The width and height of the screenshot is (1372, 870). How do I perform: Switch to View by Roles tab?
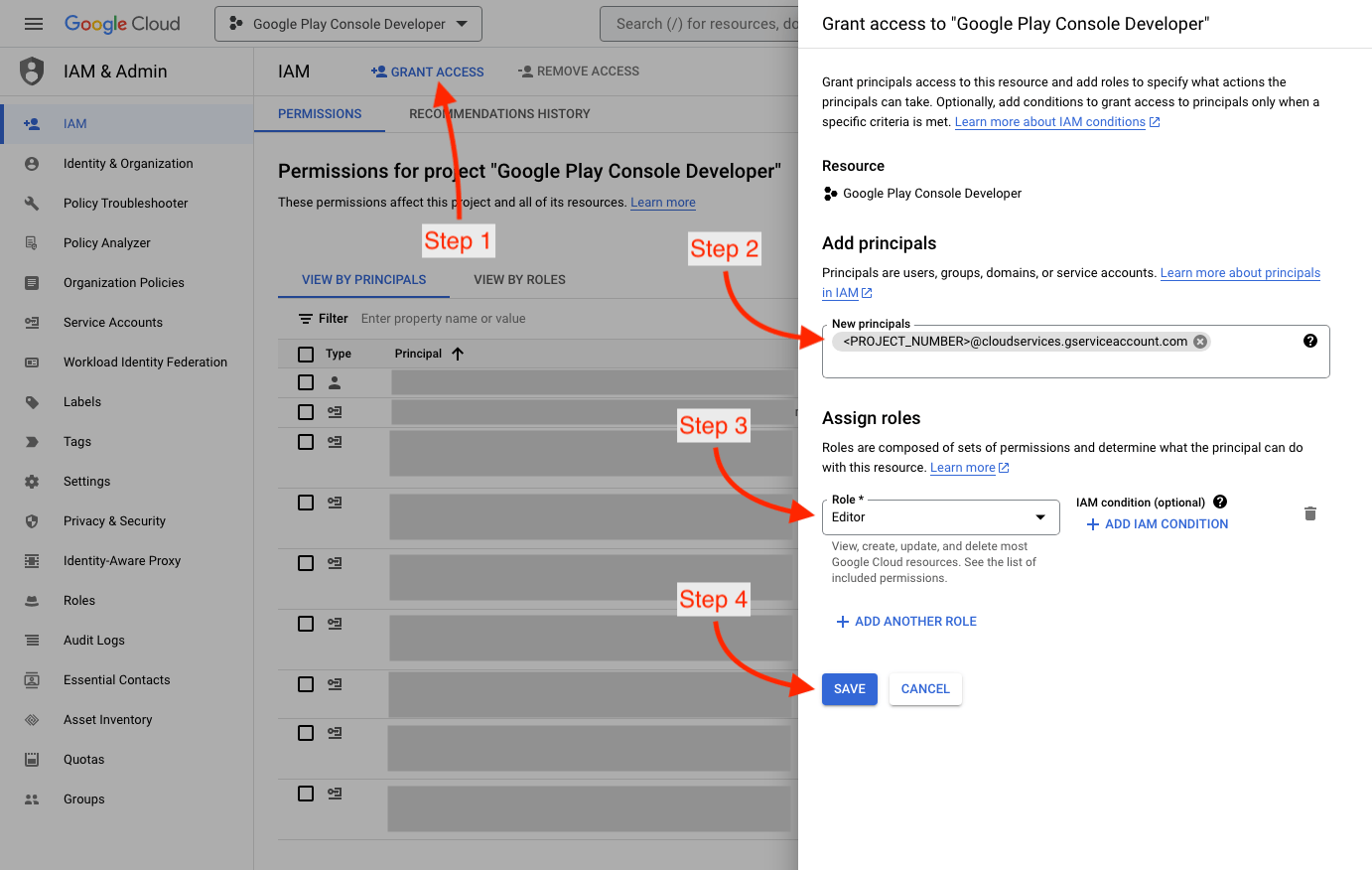pyautogui.click(x=519, y=280)
